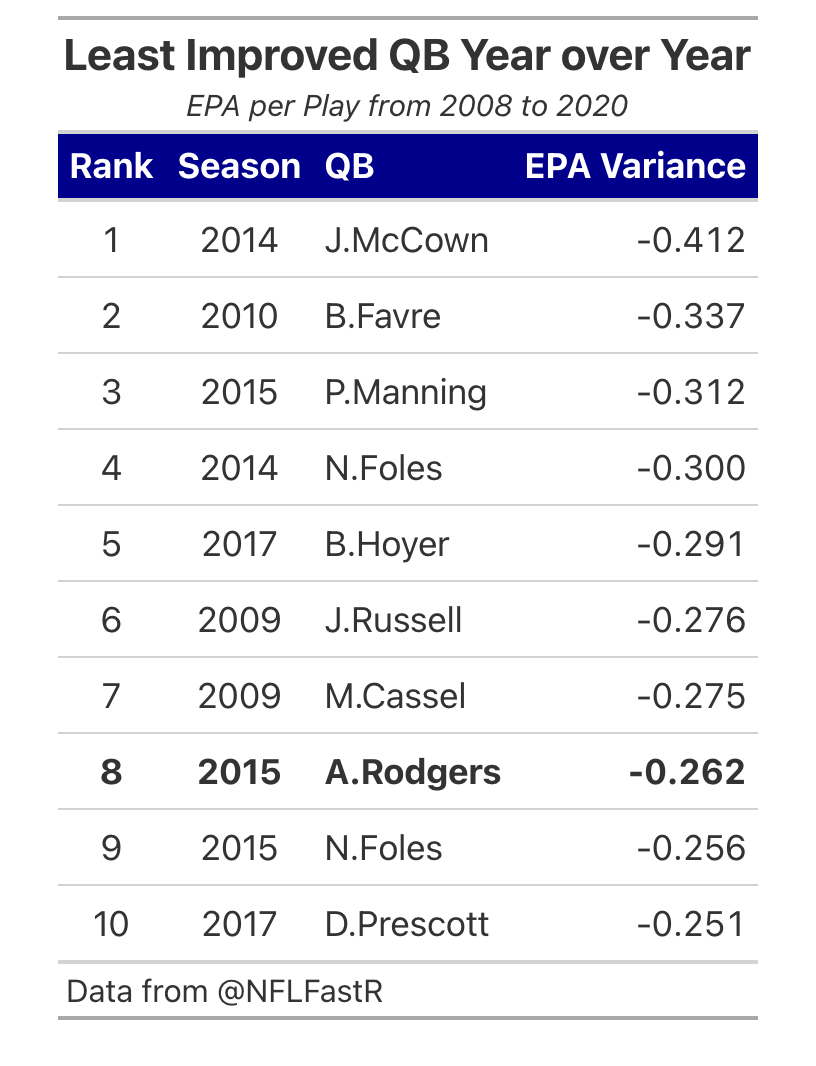Select the J.Russell quarterback name

click(394, 620)
